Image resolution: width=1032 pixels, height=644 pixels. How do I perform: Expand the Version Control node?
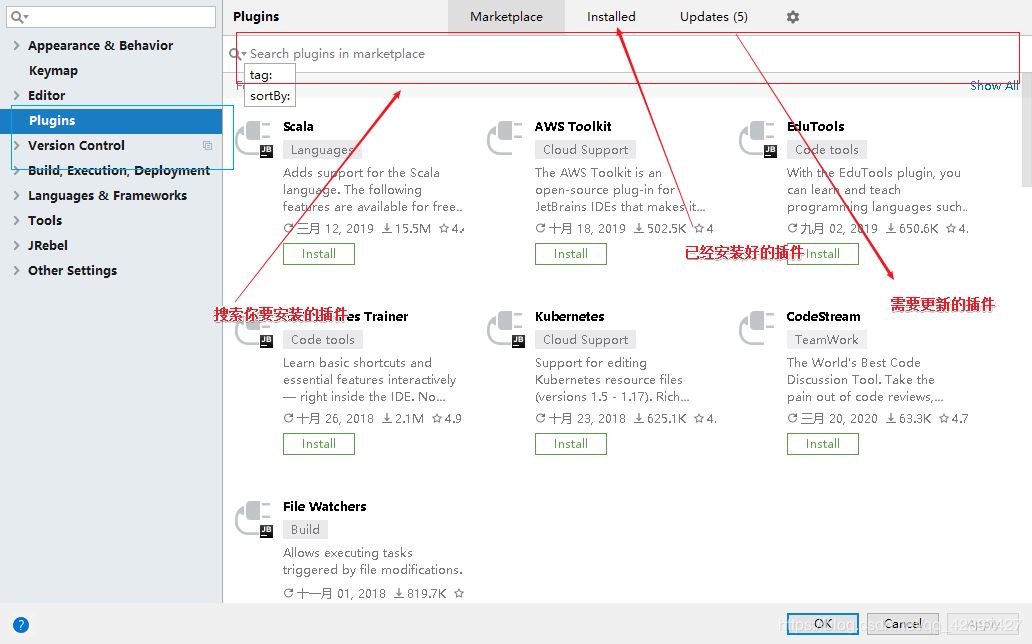[x=16, y=146]
